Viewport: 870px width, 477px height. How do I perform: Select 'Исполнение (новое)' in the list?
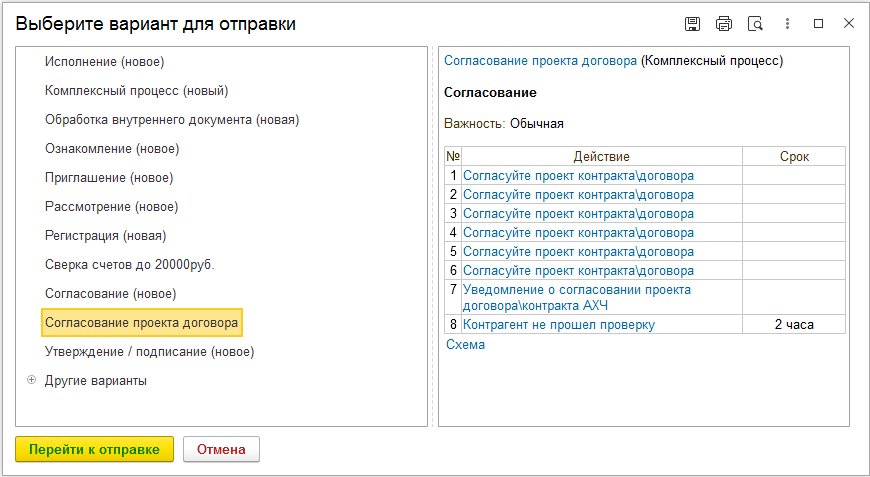click(x=105, y=62)
